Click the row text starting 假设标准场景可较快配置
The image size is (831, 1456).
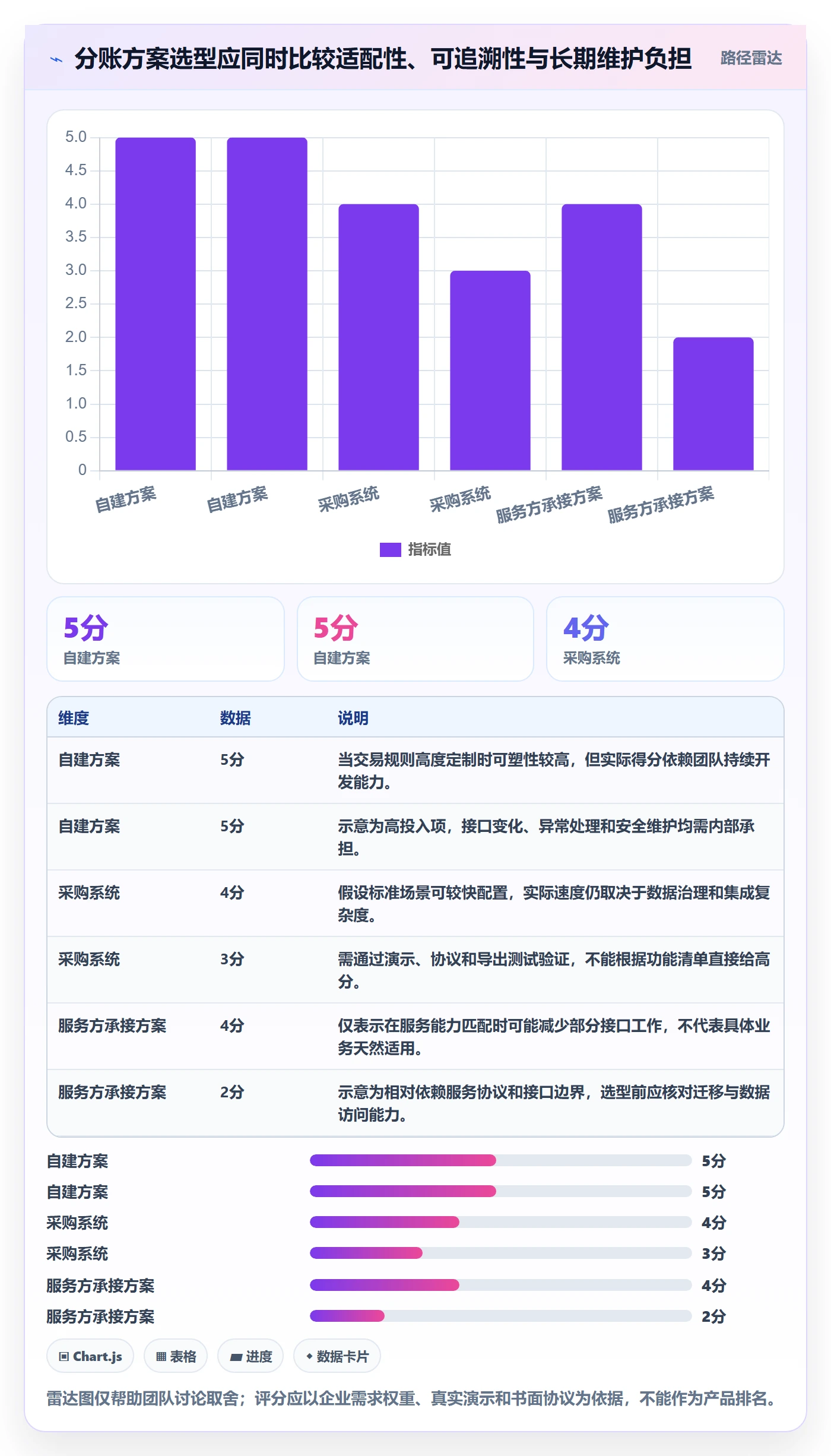[x=554, y=904]
